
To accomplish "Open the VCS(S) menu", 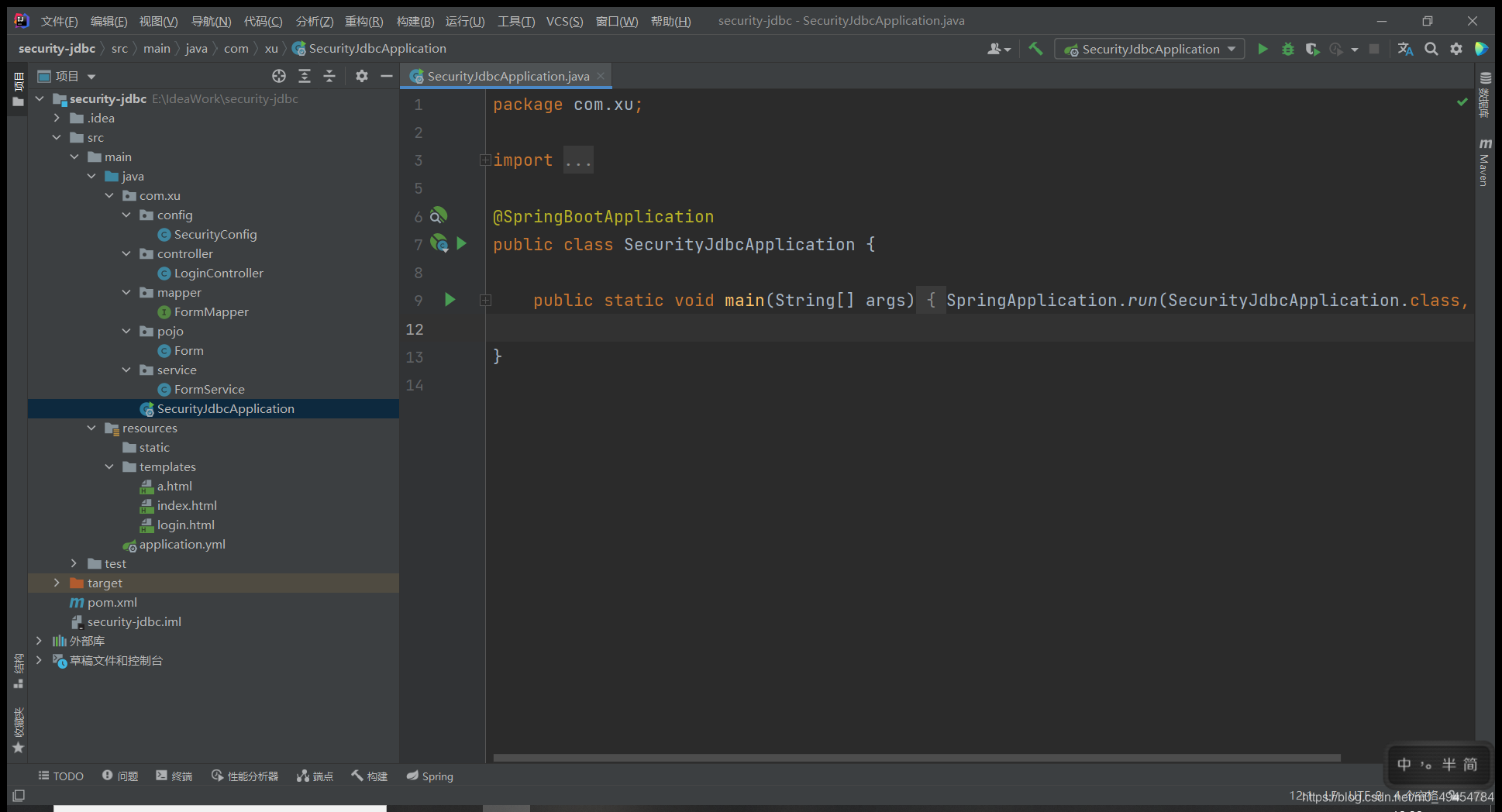I will (x=564, y=21).
